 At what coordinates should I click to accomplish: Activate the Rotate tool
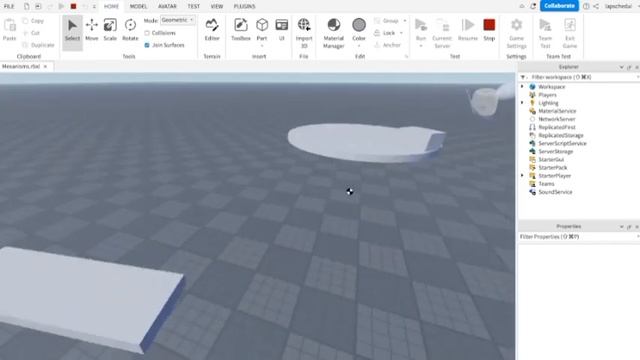(x=130, y=29)
